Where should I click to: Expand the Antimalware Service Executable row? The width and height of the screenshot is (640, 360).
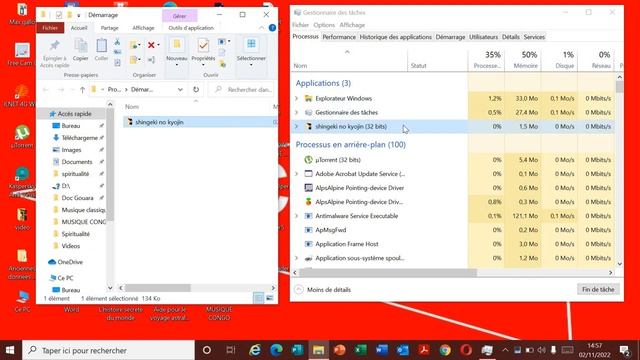297,216
